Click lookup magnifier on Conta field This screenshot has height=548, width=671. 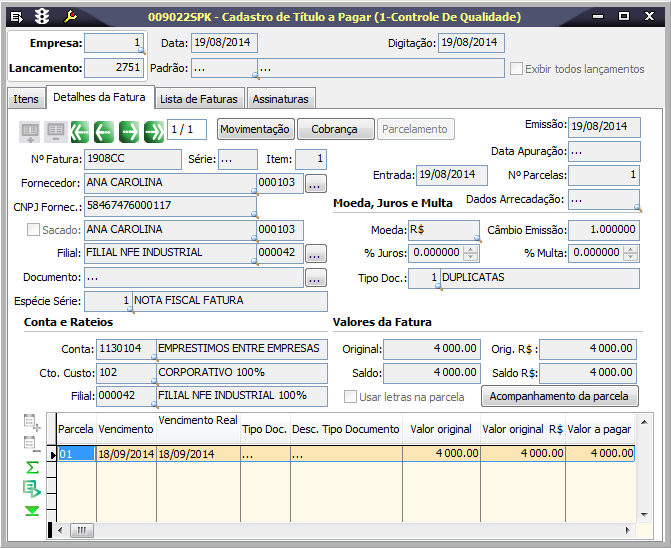[x=154, y=357]
